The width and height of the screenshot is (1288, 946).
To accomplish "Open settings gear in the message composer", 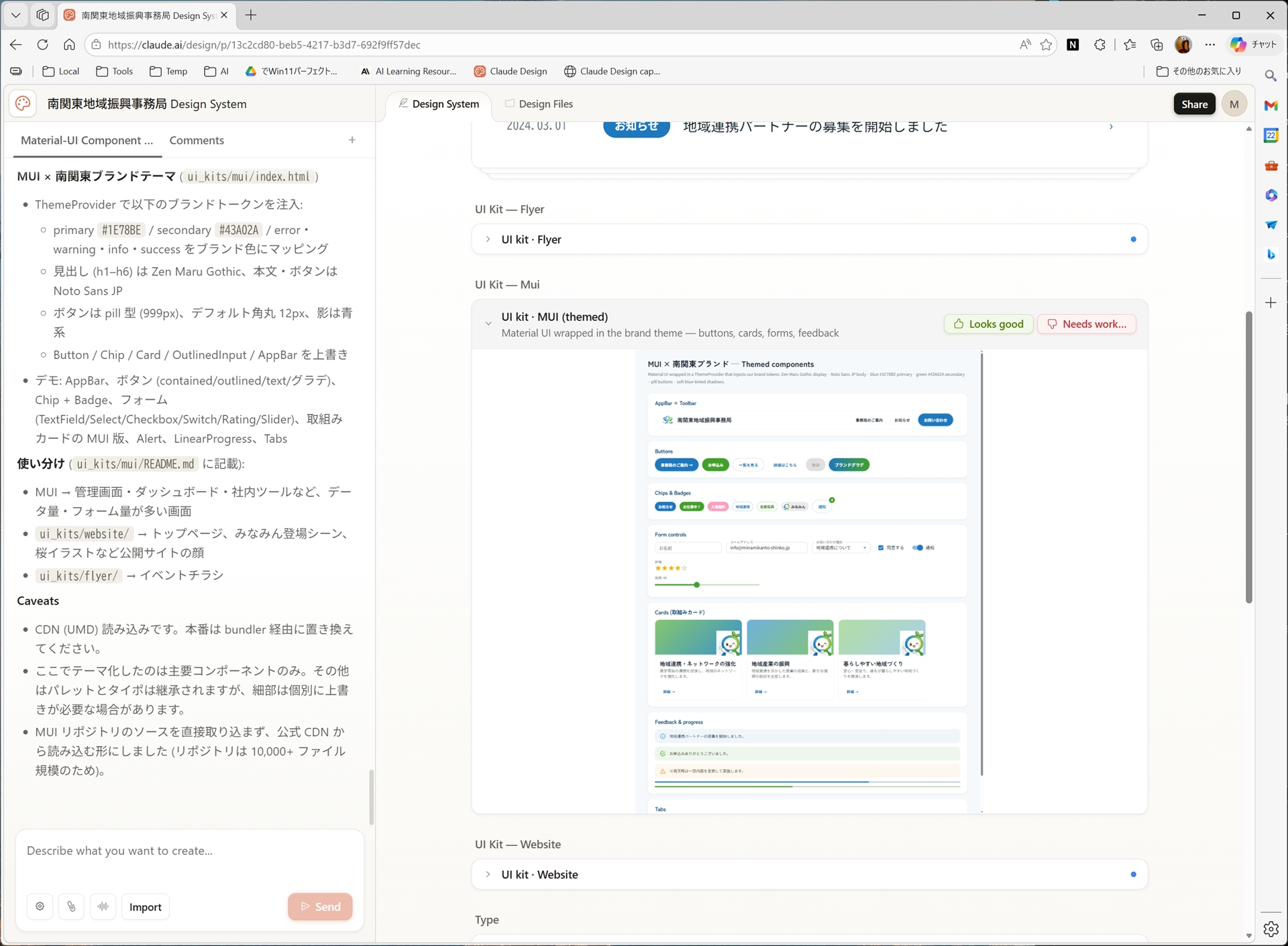I will pos(40,906).
